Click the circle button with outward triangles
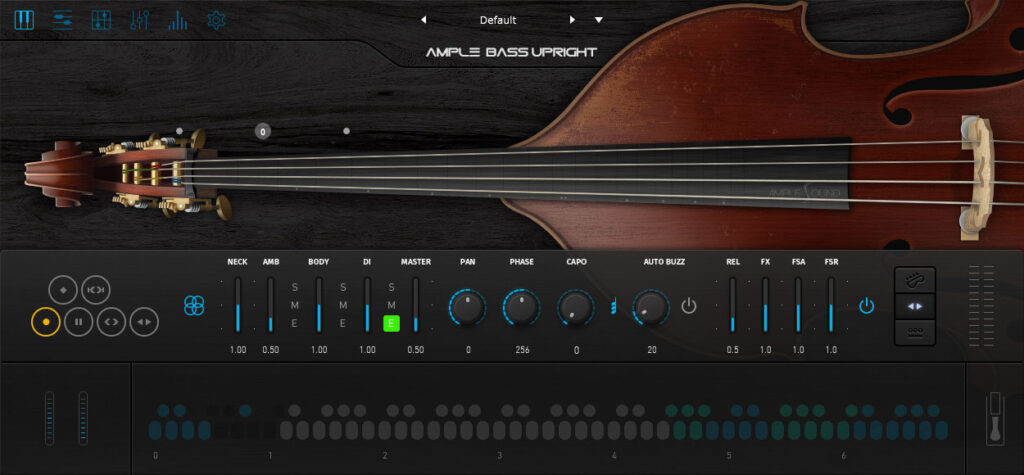 click(144, 321)
